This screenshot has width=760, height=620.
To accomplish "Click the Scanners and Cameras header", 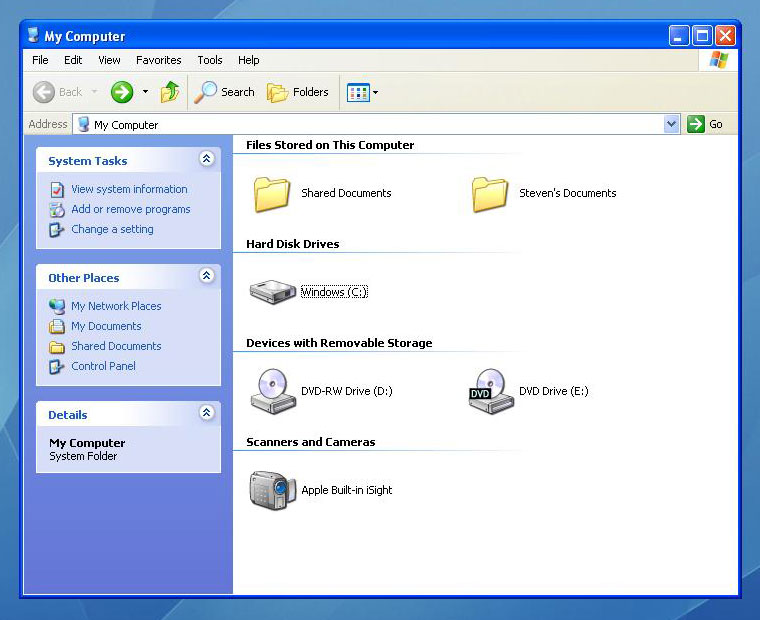I will [x=311, y=442].
